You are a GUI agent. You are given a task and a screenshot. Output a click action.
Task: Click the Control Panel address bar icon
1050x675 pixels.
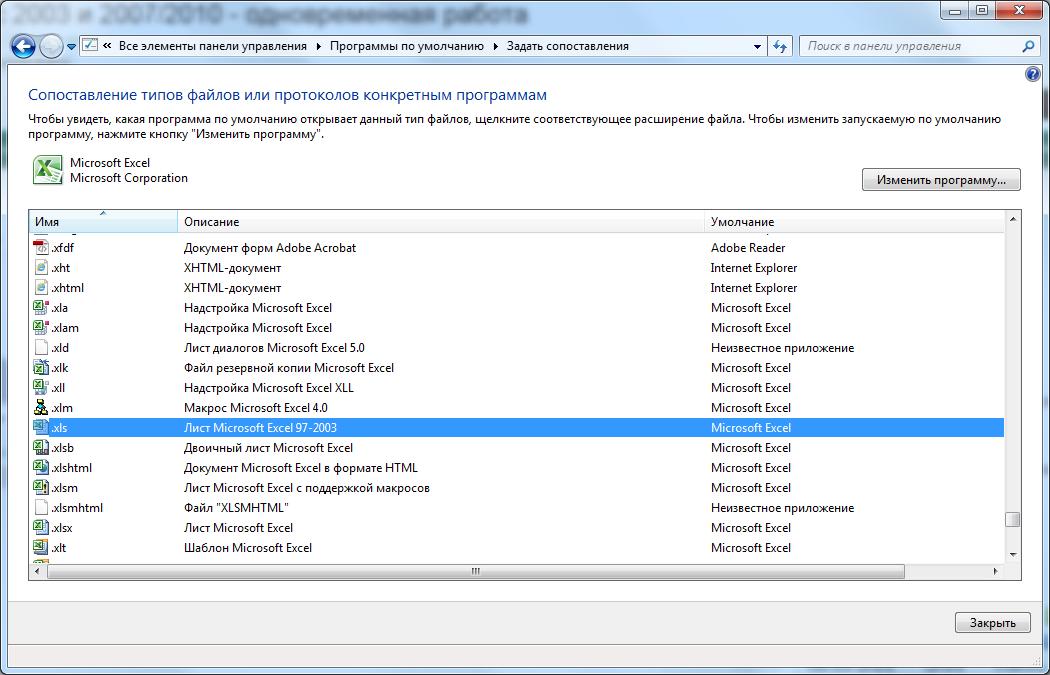pos(90,46)
